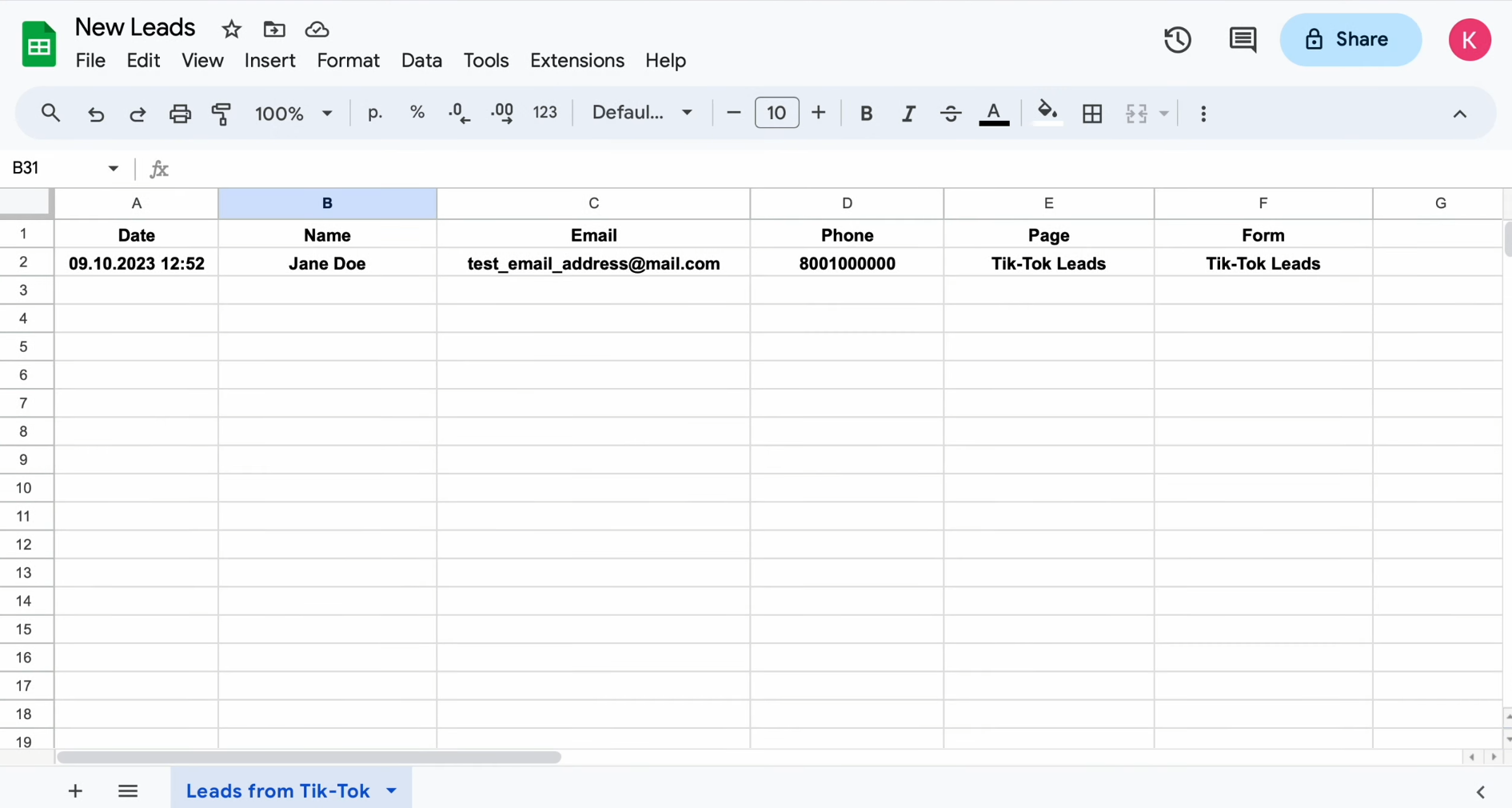Click the Share button
This screenshot has height=808, width=1512.
(x=1350, y=38)
